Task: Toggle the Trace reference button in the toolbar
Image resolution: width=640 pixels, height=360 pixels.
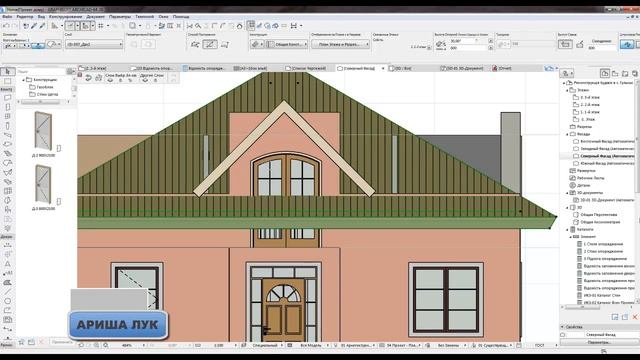Action: tap(132, 26)
